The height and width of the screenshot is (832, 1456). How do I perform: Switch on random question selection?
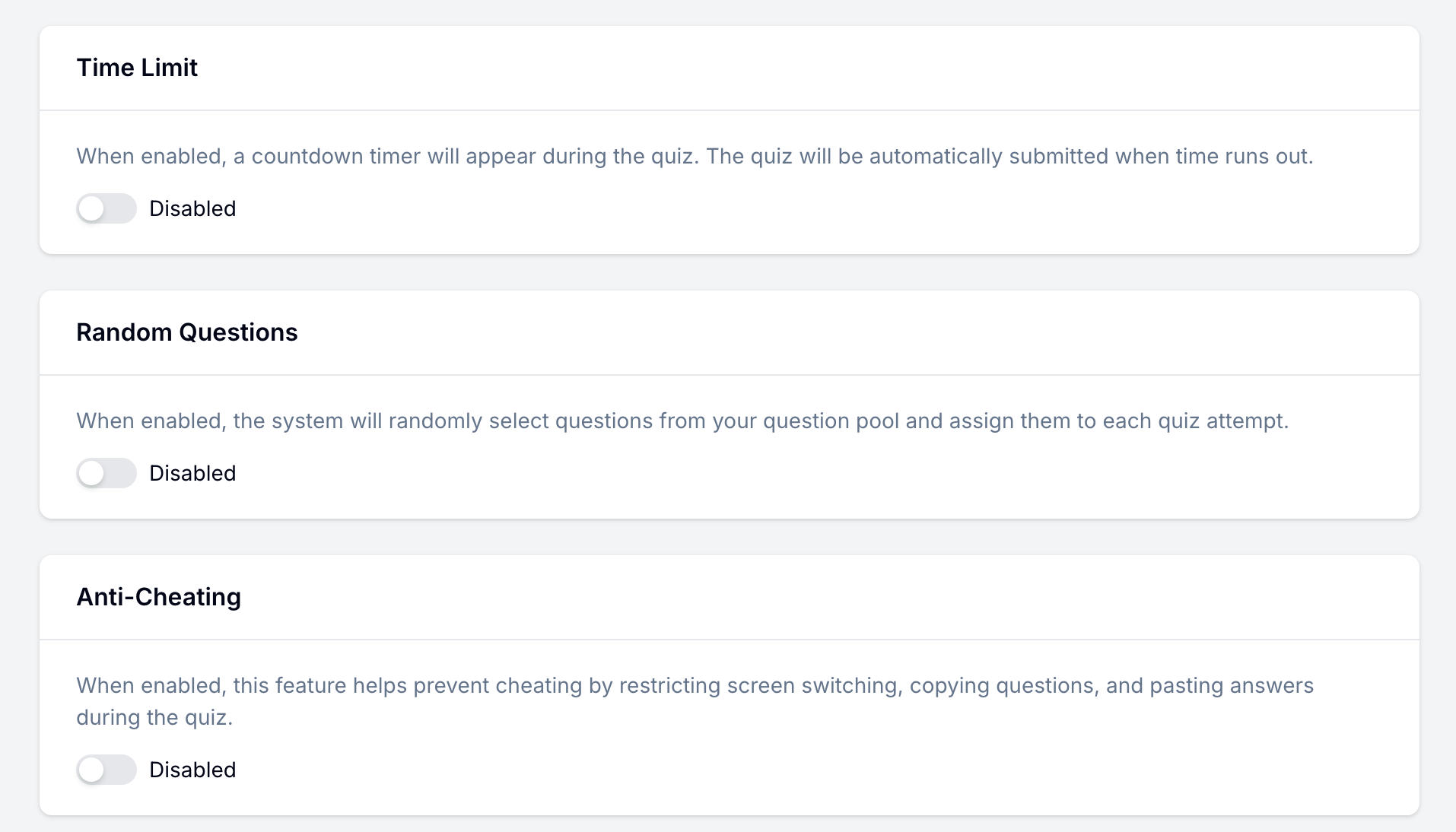tap(106, 473)
